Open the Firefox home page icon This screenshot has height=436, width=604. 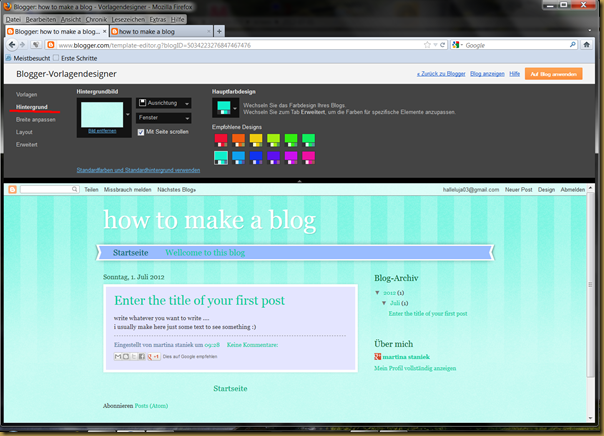pos(586,45)
